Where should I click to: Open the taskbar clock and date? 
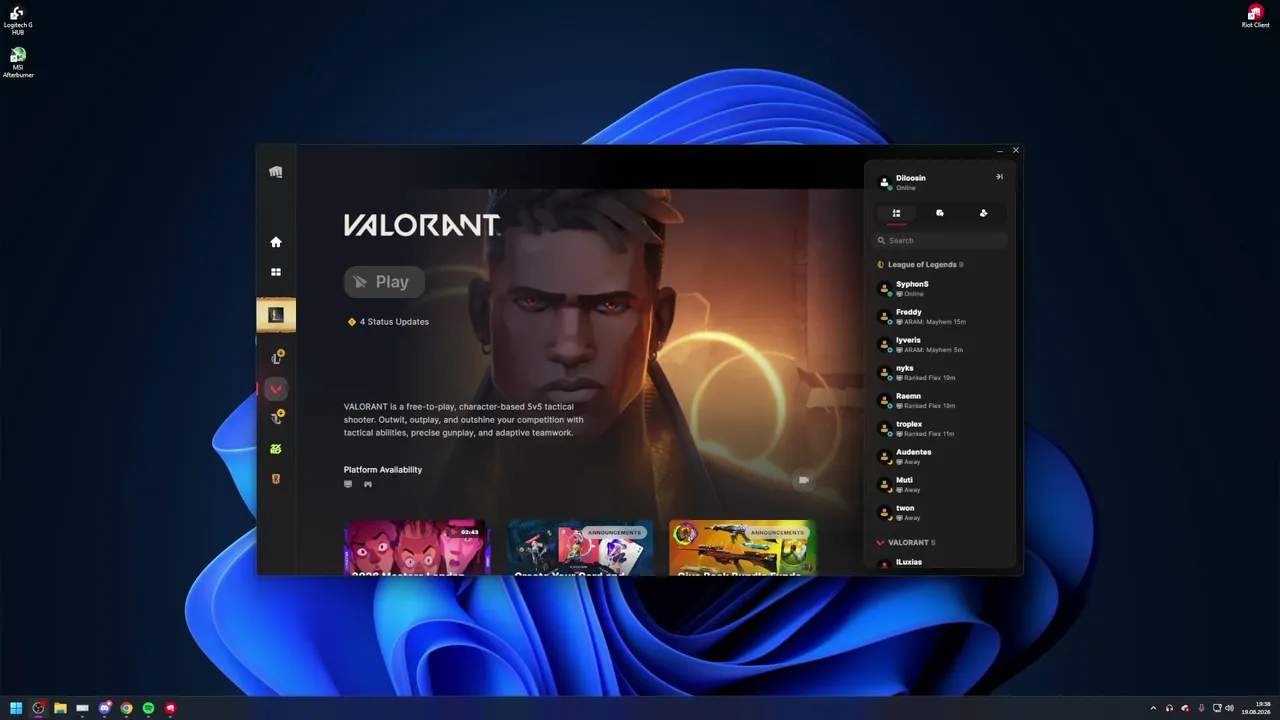tap(1256, 708)
